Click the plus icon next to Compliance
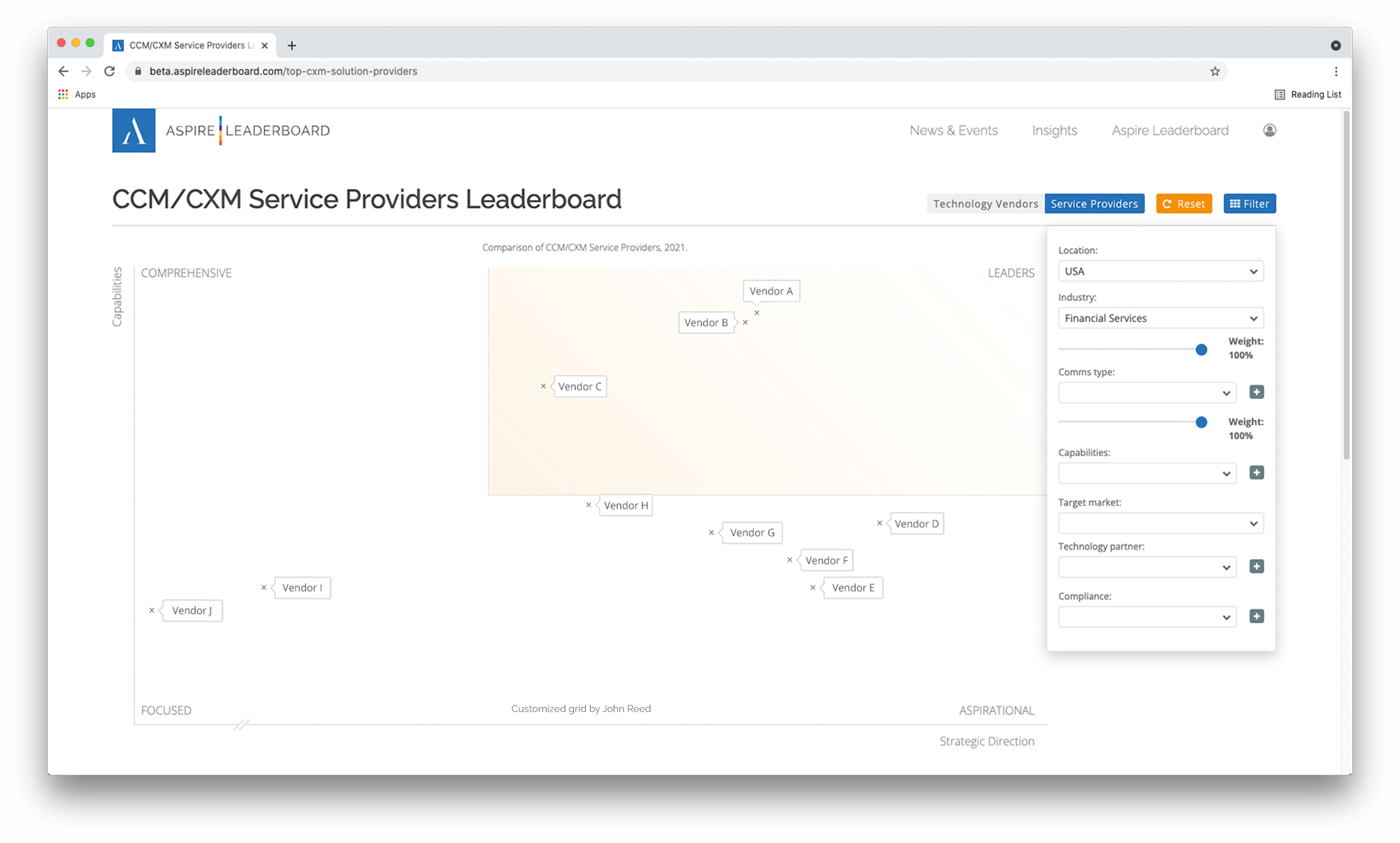1400x843 pixels. (x=1256, y=616)
